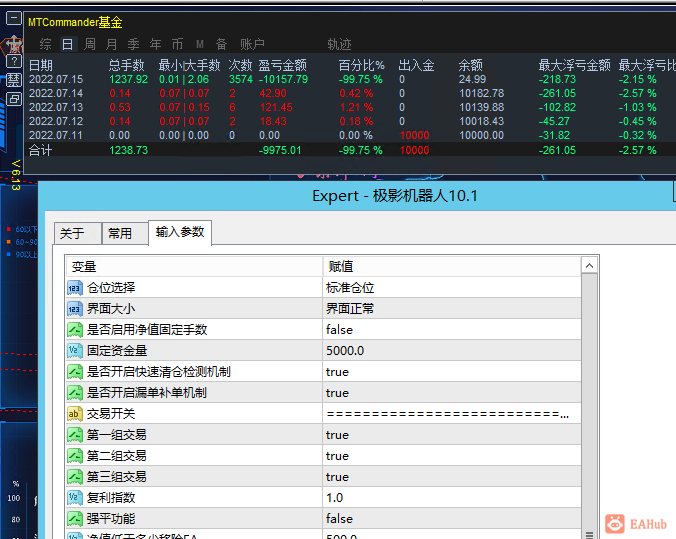Click the 总手数 column header
The width and height of the screenshot is (676, 539).
[126, 66]
